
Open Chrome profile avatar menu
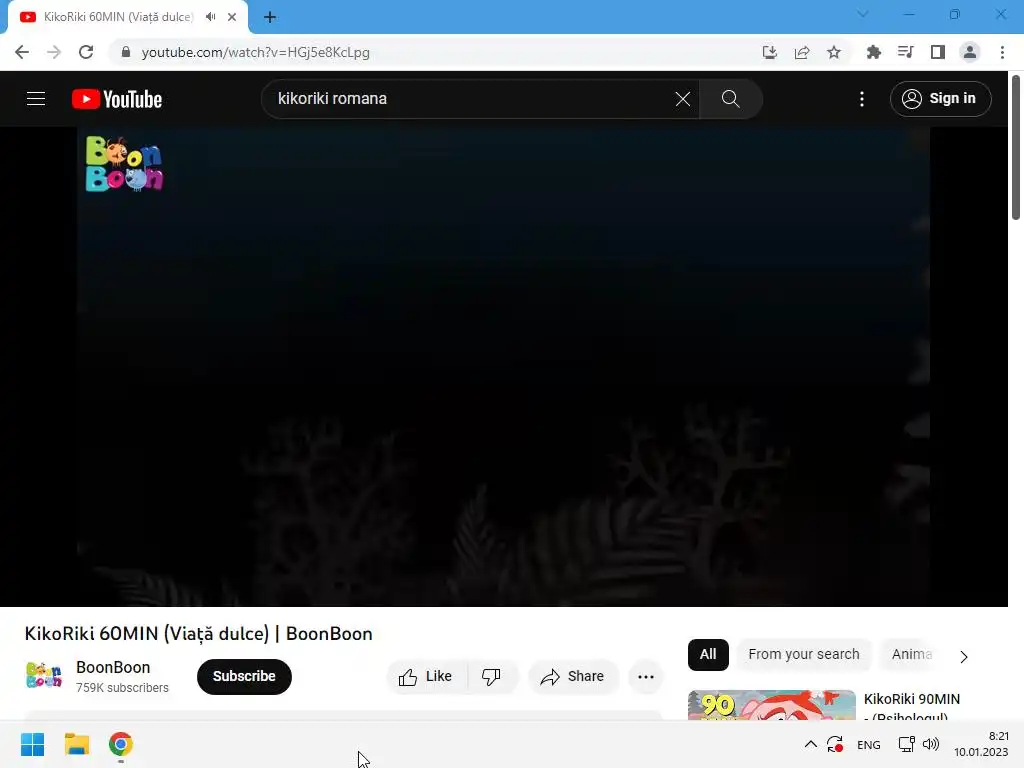(970, 52)
